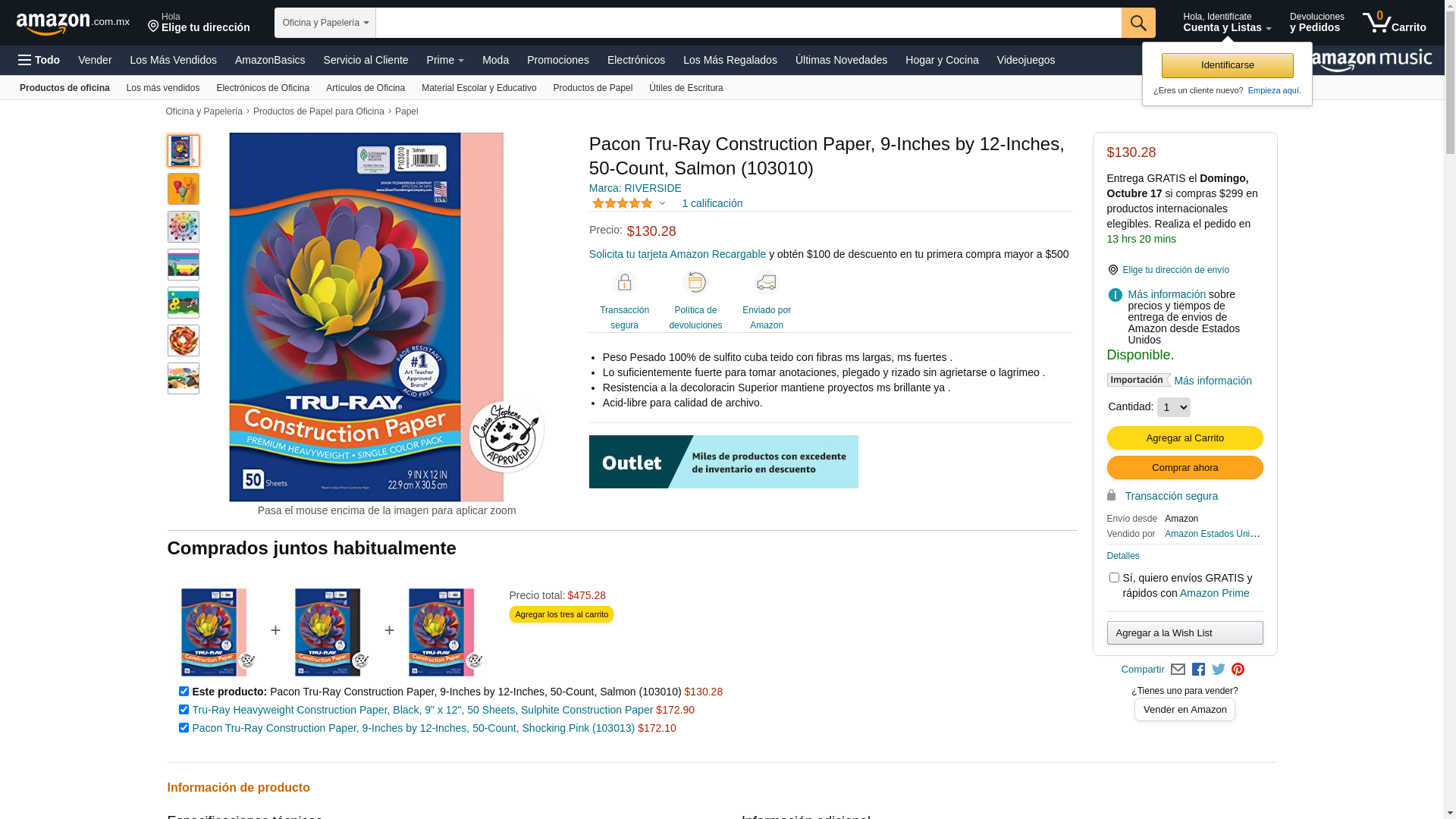The image size is (1456, 819).
Task: Open the Promociones menu item
Action: coord(558,60)
